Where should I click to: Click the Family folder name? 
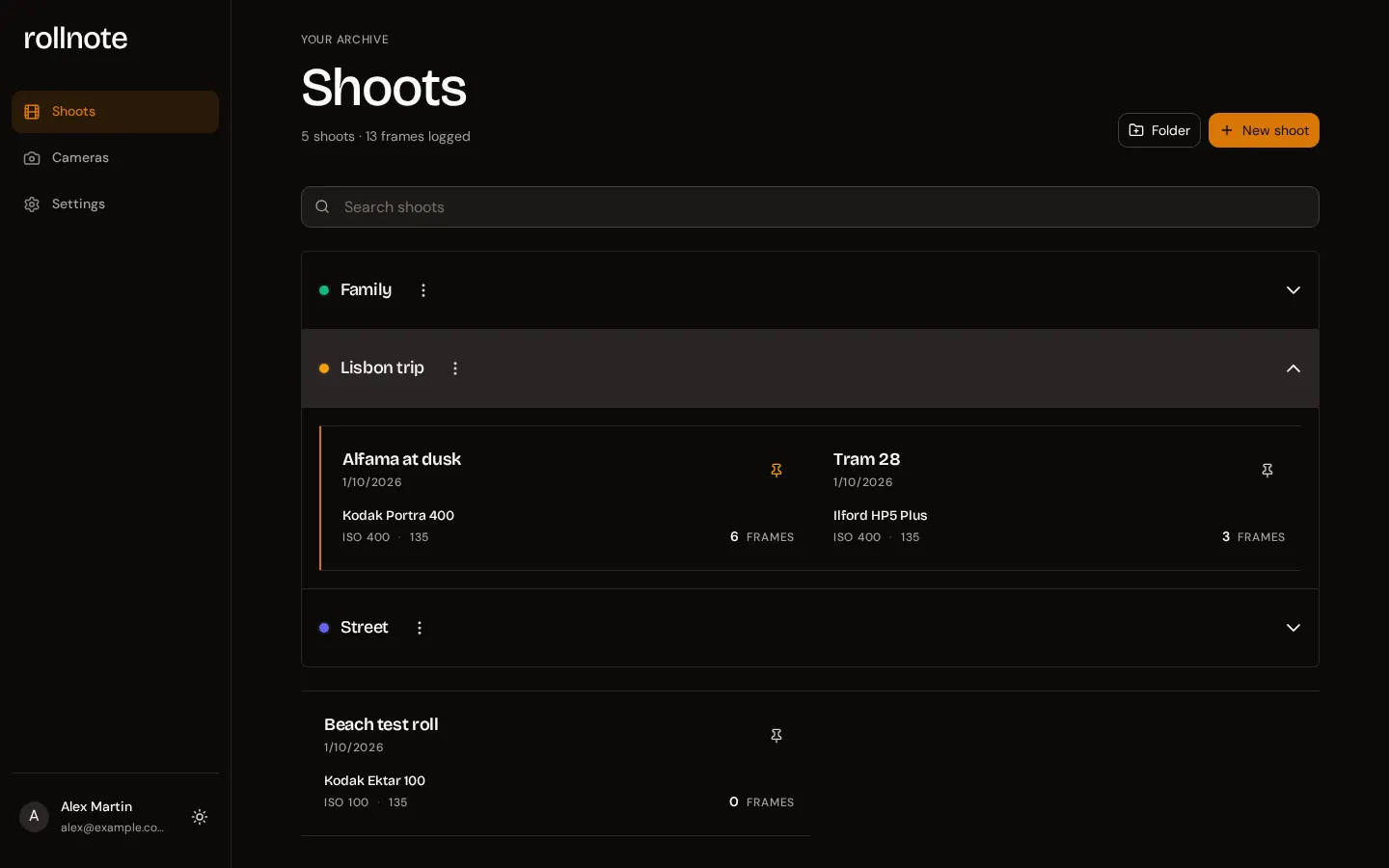pos(366,289)
